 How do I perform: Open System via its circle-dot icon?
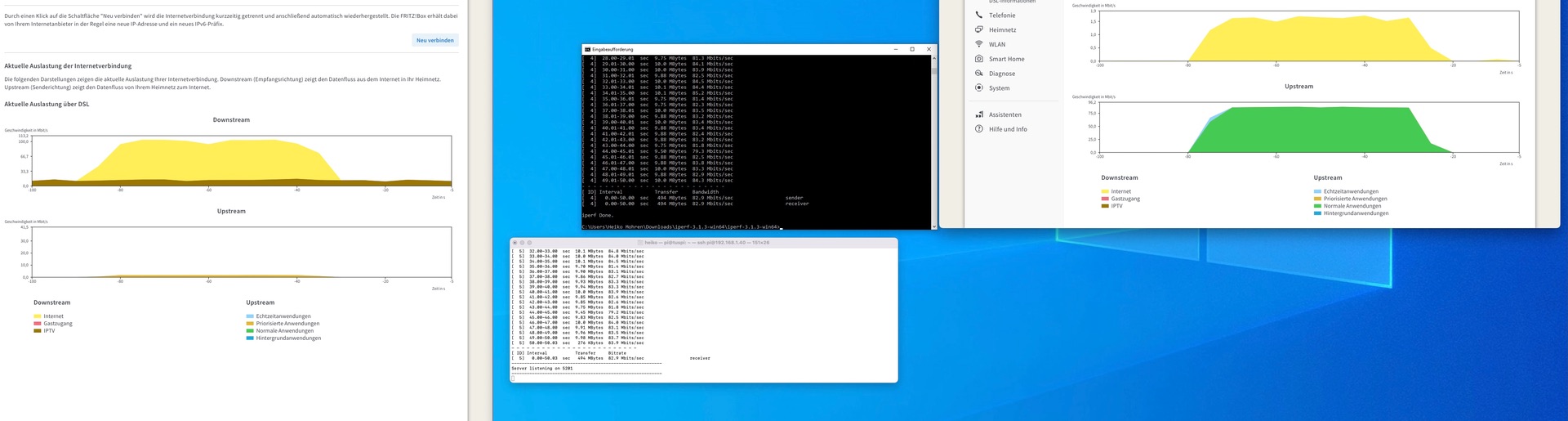tap(978, 88)
